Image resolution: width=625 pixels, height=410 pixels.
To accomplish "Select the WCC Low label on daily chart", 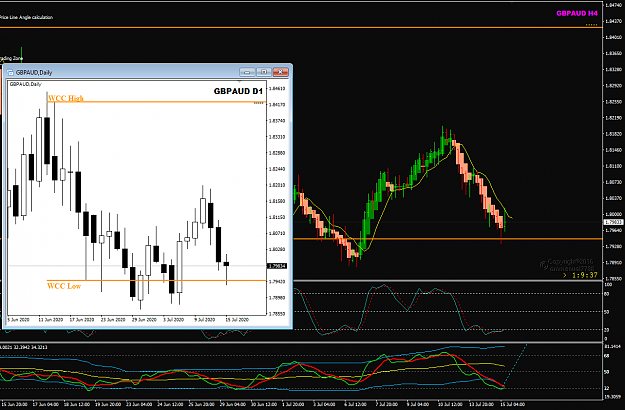I will pyautogui.click(x=64, y=286).
